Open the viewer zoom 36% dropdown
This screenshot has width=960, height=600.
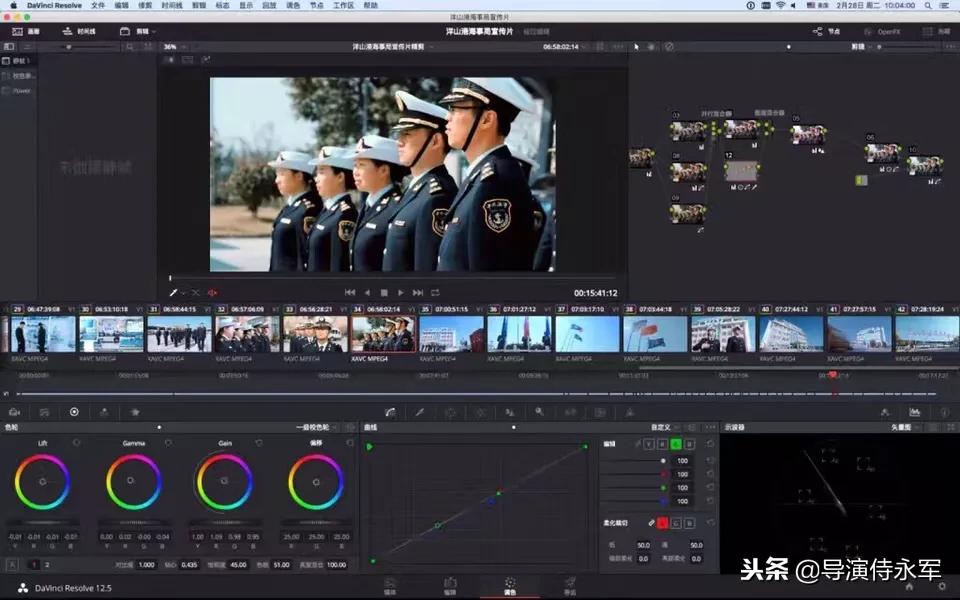pos(173,46)
